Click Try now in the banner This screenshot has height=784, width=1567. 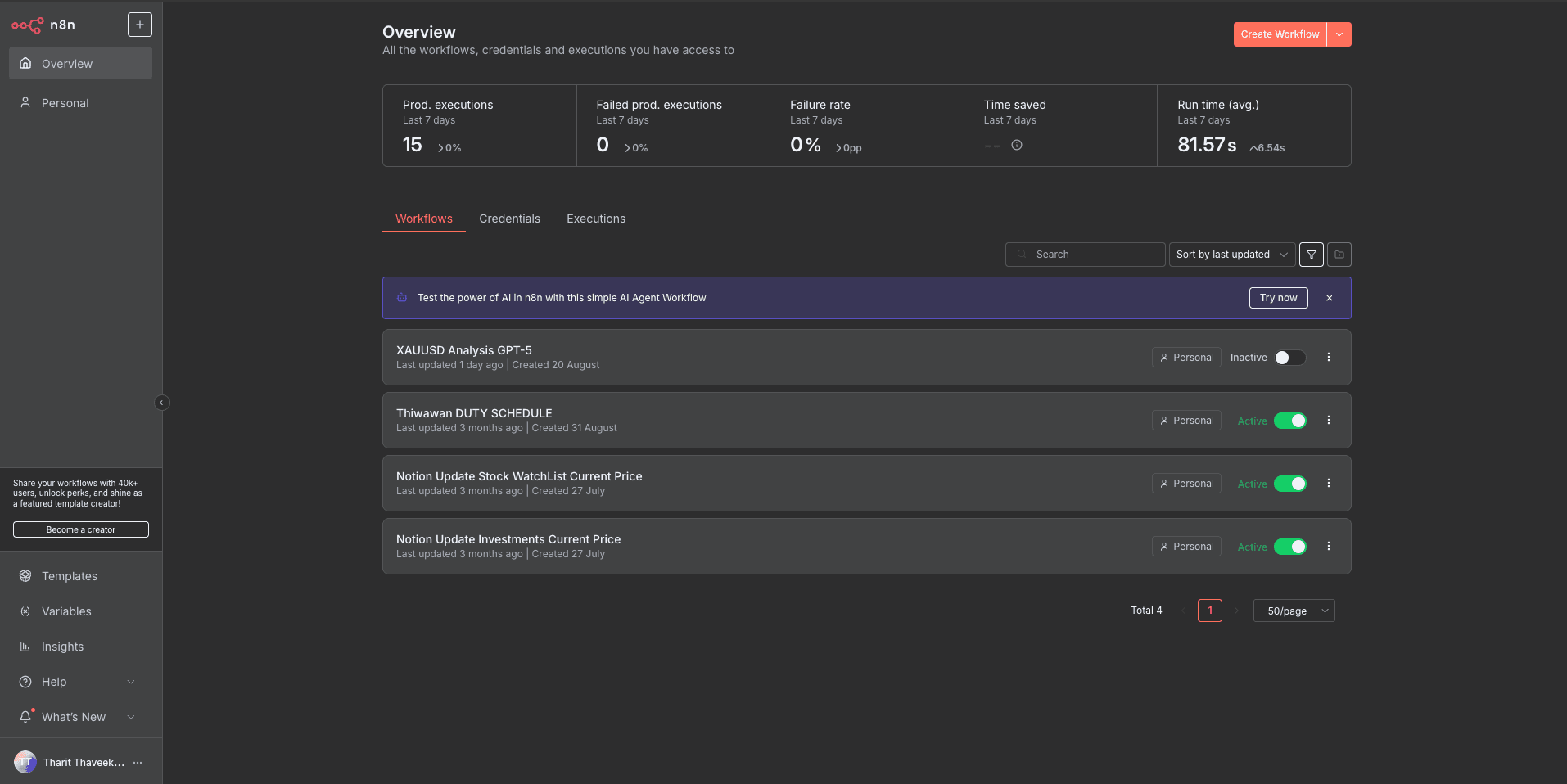(1278, 298)
